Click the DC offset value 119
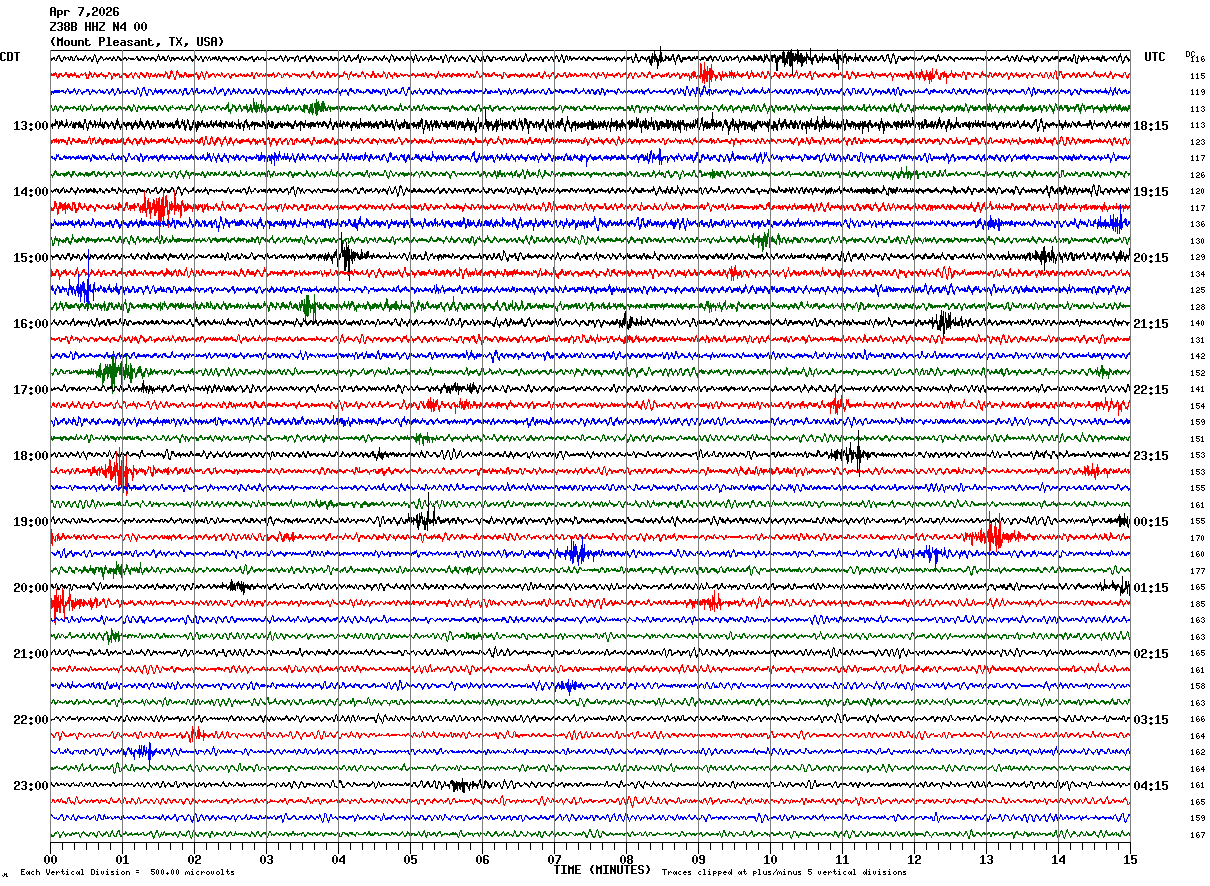This screenshot has height=886, width=1210. coord(1197,93)
